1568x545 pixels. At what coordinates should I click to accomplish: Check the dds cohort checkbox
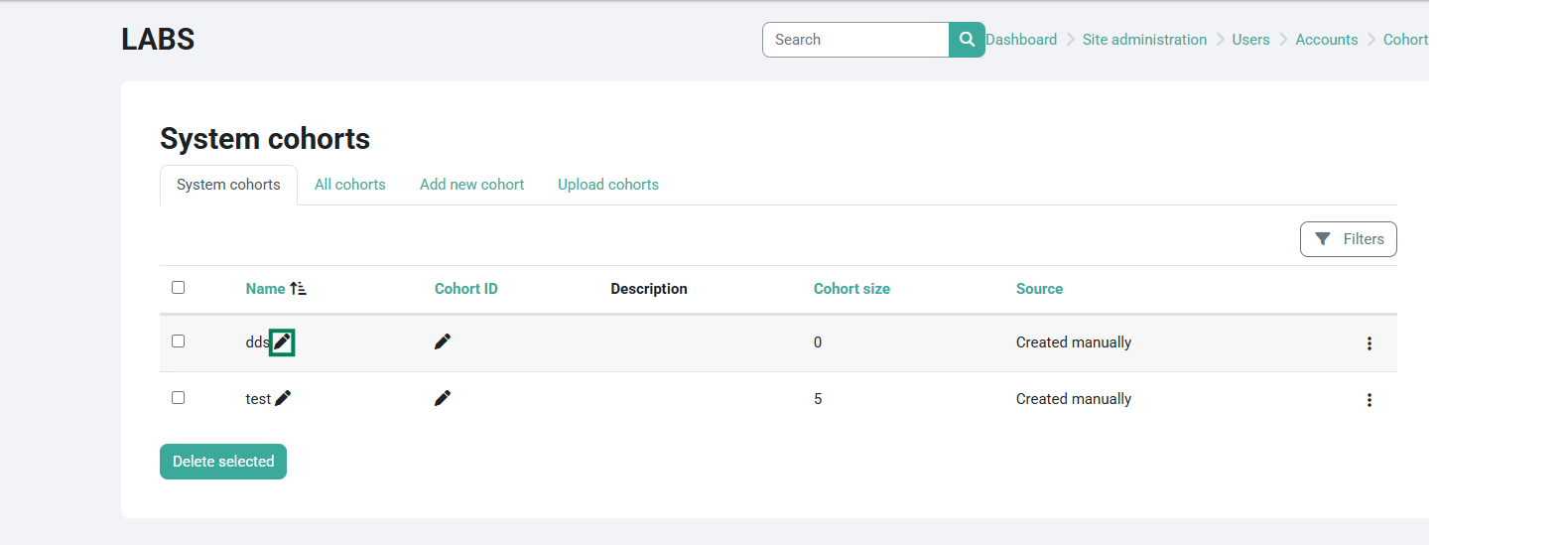click(x=179, y=341)
